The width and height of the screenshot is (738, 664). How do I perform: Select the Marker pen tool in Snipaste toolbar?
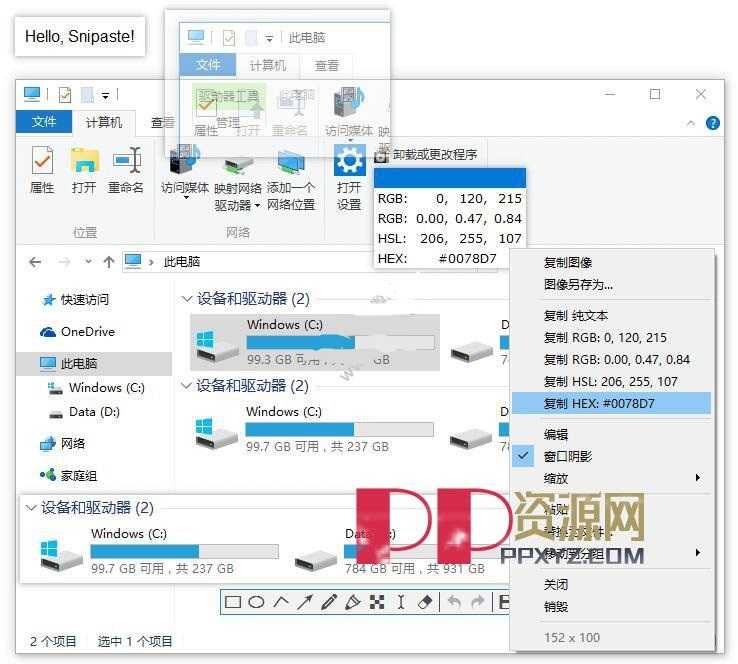click(x=353, y=602)
